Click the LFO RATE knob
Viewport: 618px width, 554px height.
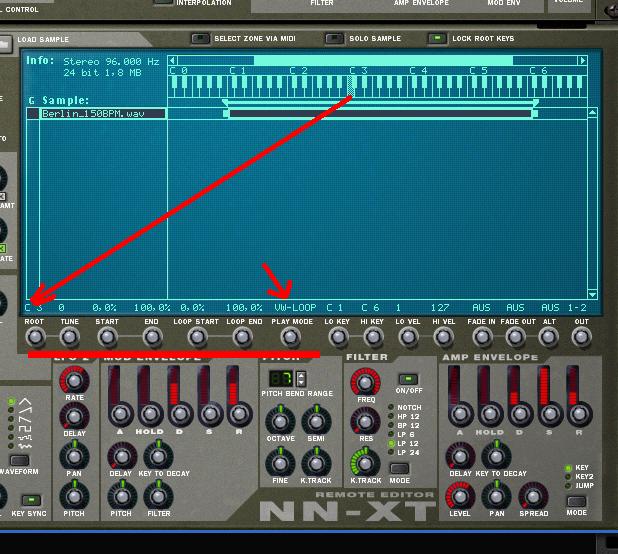(x=74, y=380)
